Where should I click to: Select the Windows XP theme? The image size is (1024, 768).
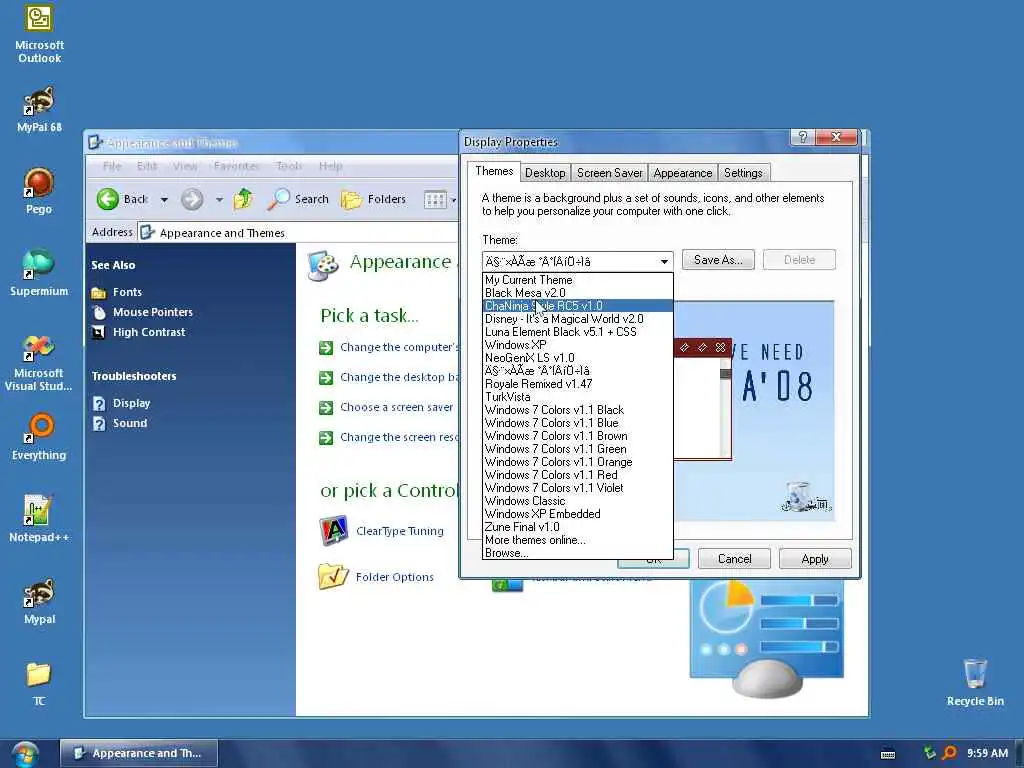(x=577, y=345)
